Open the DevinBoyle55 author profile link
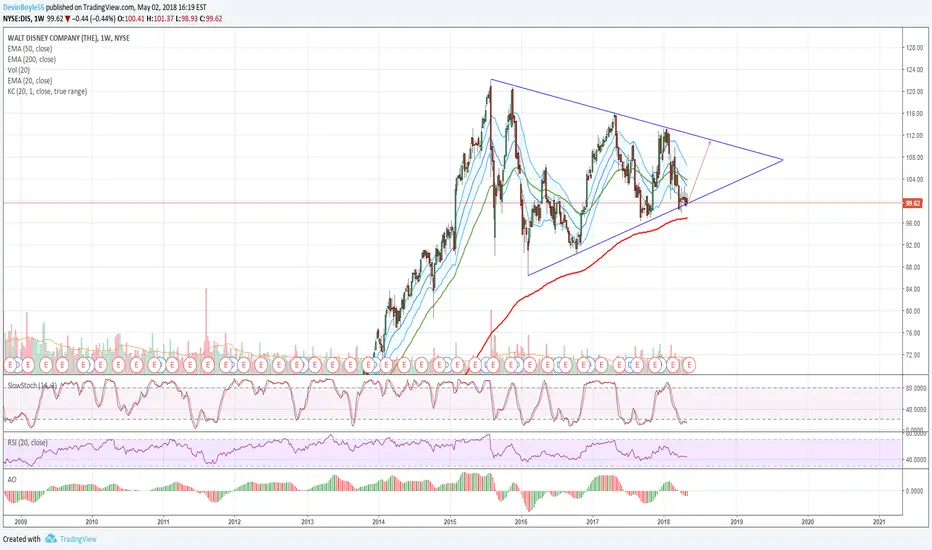The width and height of the screenshot is (932, 550). [23, 8]
